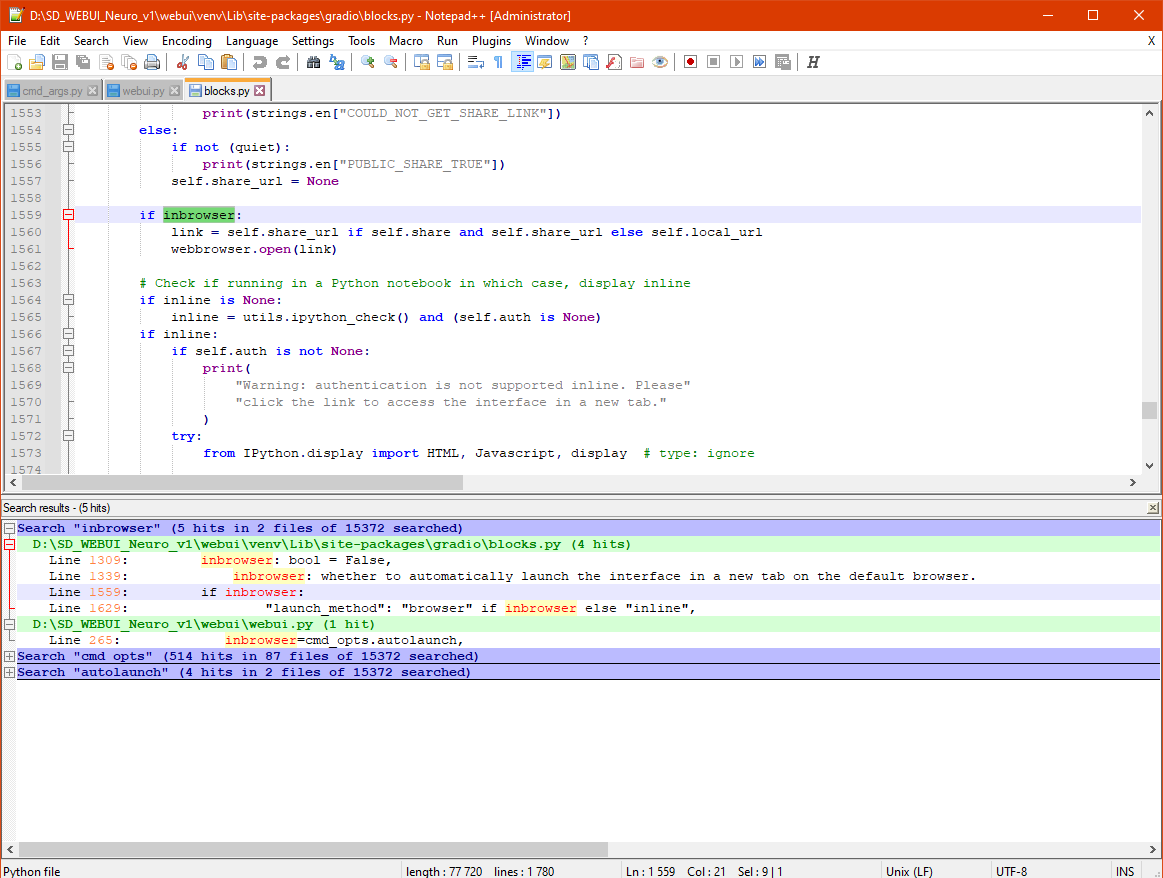The image size is (1163, 878).
Task: Switch to the webui.py tab
Action: 143,91
